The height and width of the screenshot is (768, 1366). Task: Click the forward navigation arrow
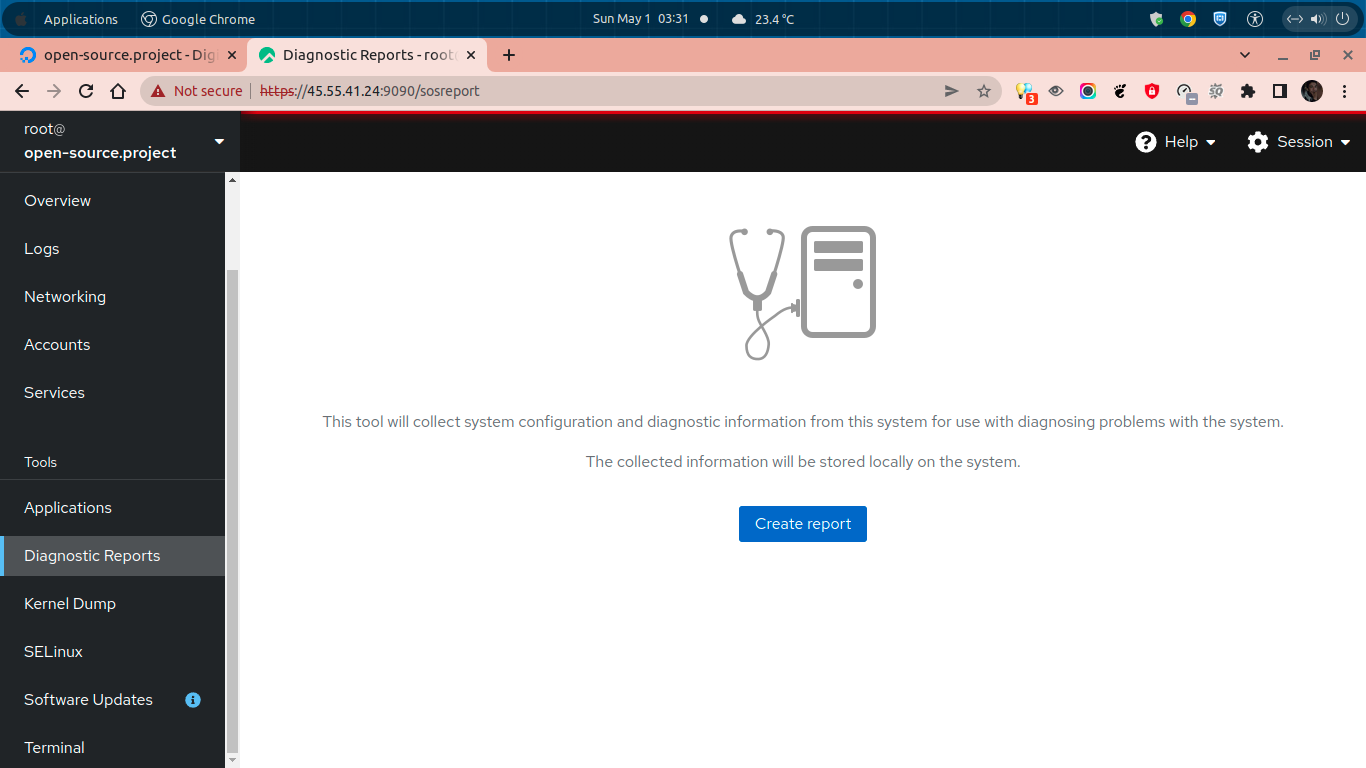coord(54,91)
